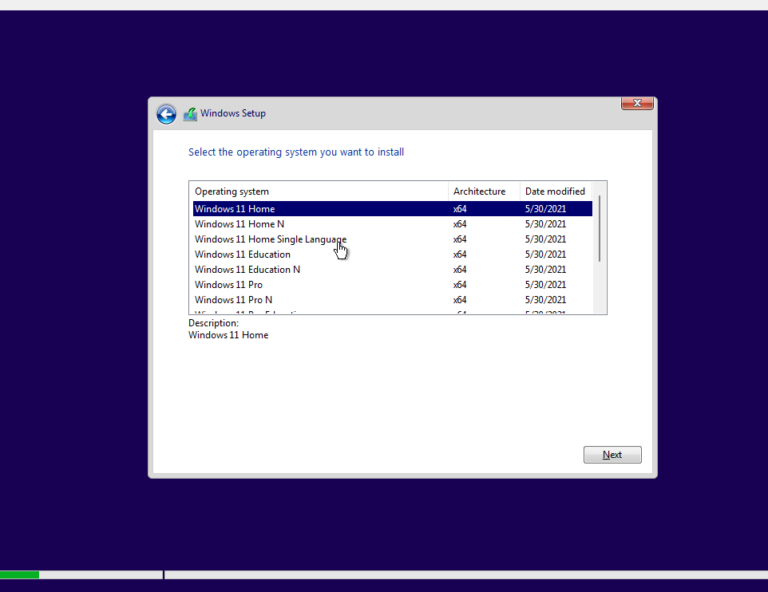Close the Windows Setup dialog
Screen dimensions: 768x592
pyautogui.click(x=637, y=103)
